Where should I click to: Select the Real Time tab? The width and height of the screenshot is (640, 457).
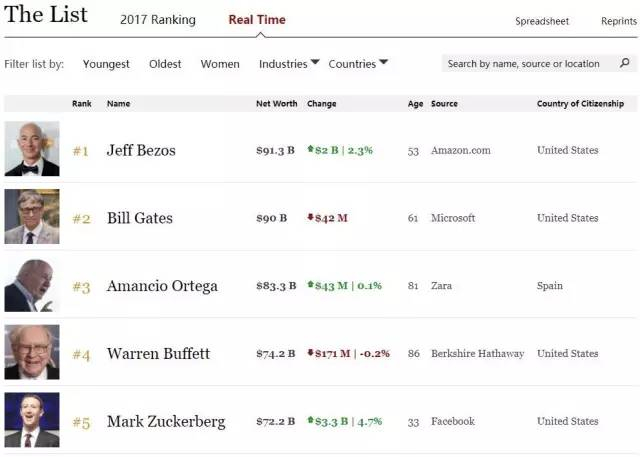[257, 20]
